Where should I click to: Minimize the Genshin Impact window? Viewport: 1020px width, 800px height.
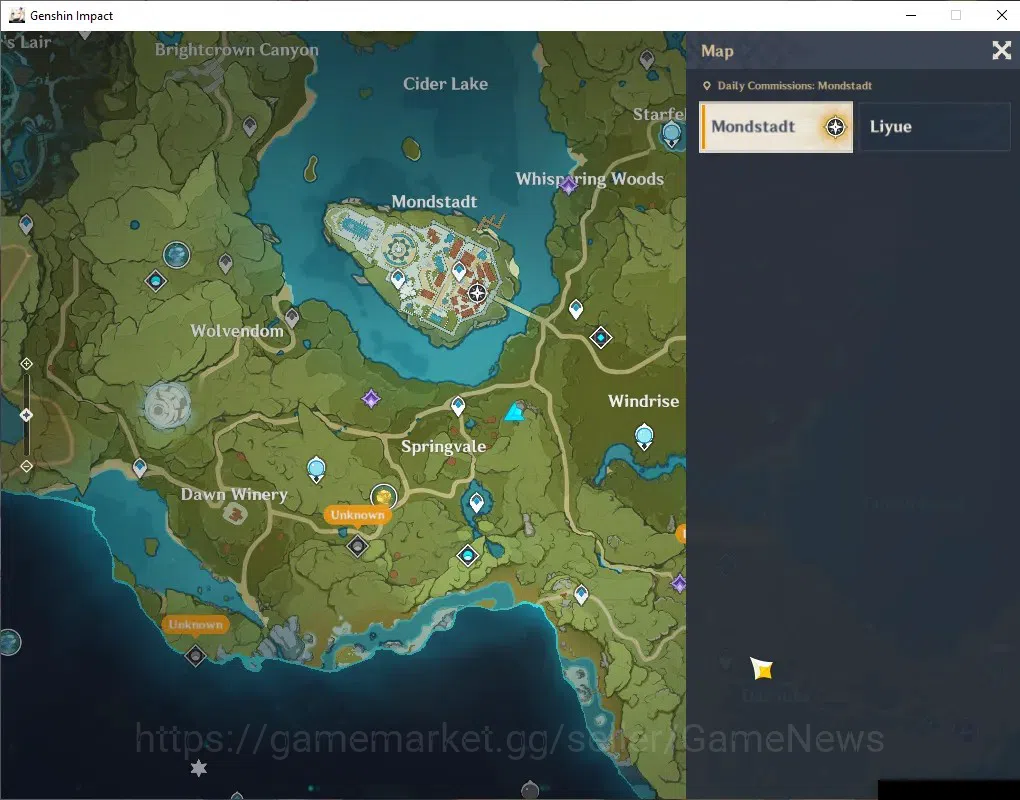coord(911,15)
